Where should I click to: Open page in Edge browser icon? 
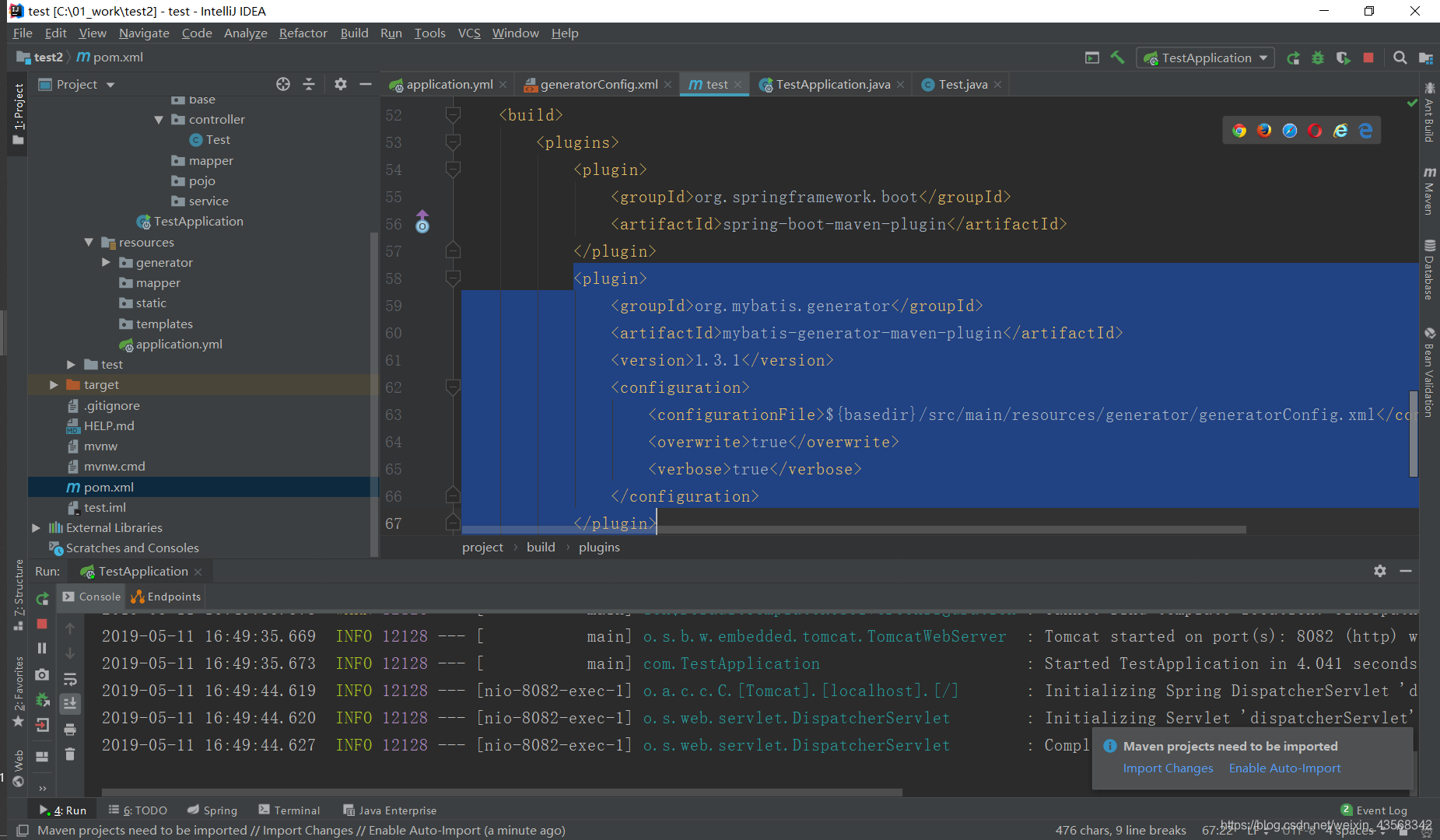[1366, 131]
